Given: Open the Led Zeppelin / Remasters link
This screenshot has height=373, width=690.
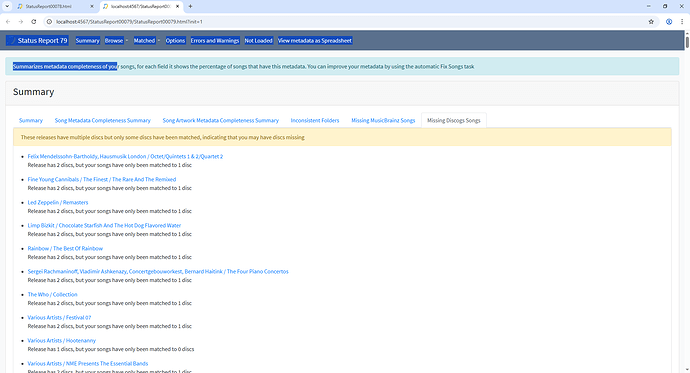Looking at the screenshot, I should (x=58, y=202).
